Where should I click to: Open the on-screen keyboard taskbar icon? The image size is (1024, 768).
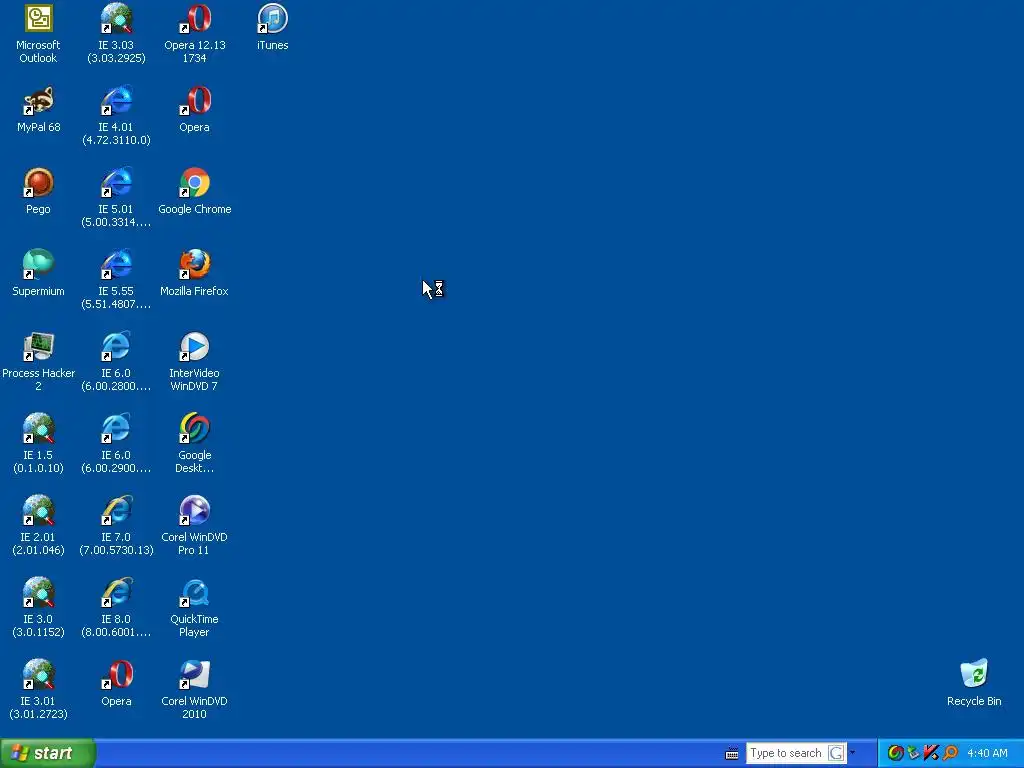point(732,754)
